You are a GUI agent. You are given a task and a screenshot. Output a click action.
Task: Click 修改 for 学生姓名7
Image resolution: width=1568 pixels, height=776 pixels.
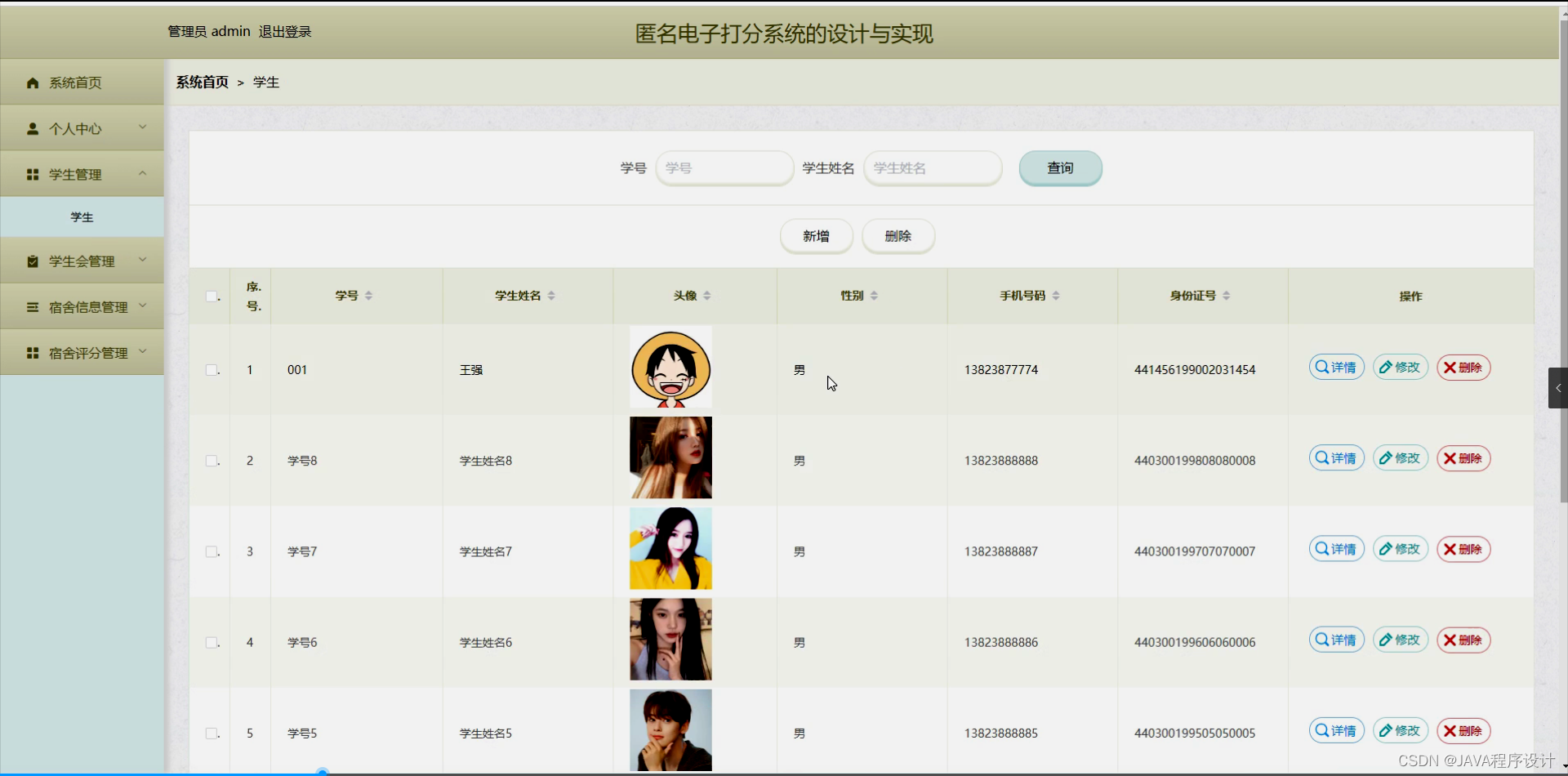[1400, 549]
